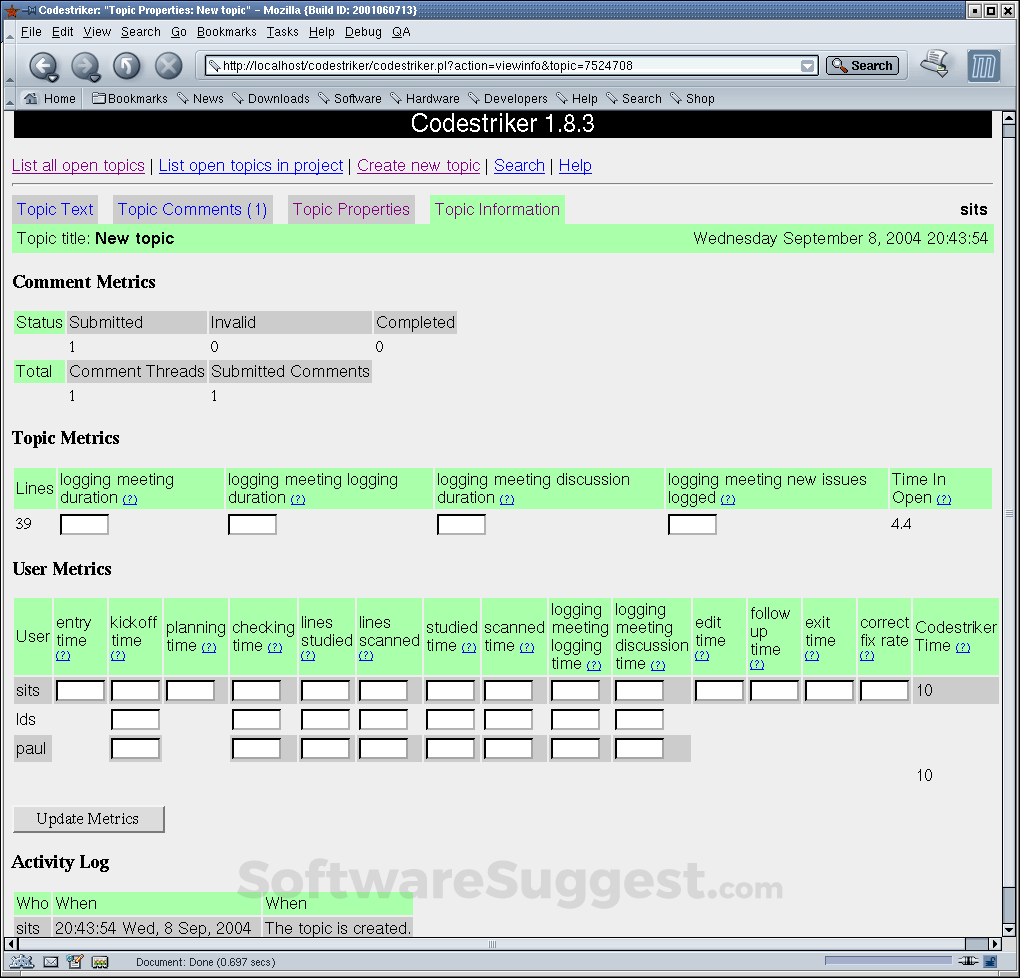1020x978 pixels.
Task: Click the entry time field for user sits
Action: pos(80,690)
